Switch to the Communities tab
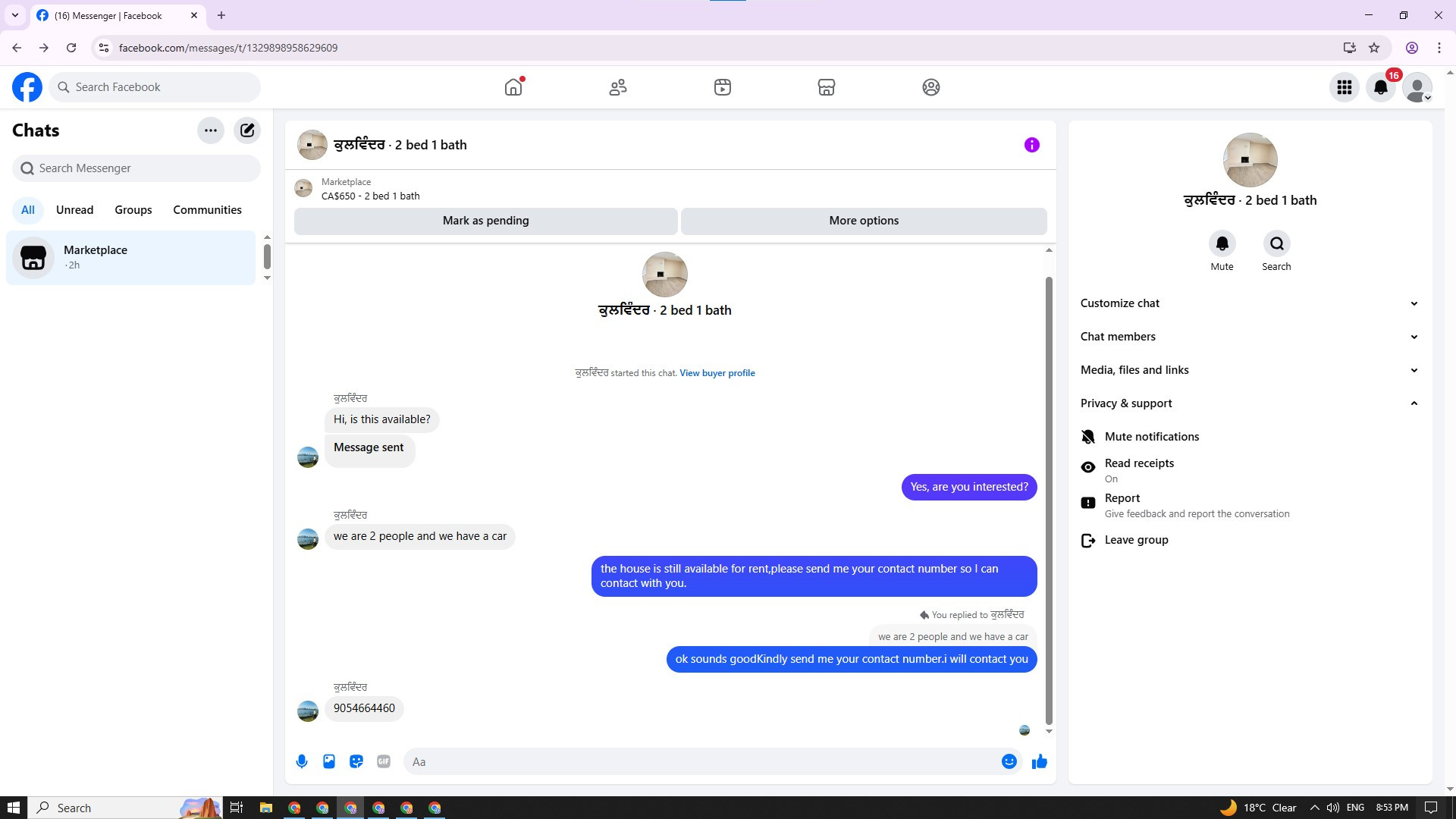 coord(207,210)
